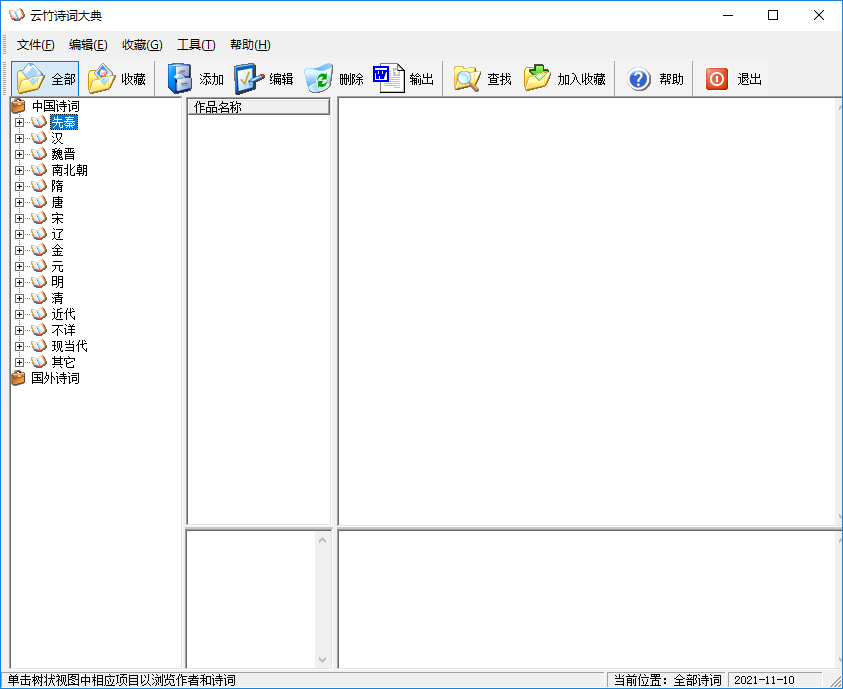
Task: Click the 国外诗词 briefcase icon
Action: 19,378
